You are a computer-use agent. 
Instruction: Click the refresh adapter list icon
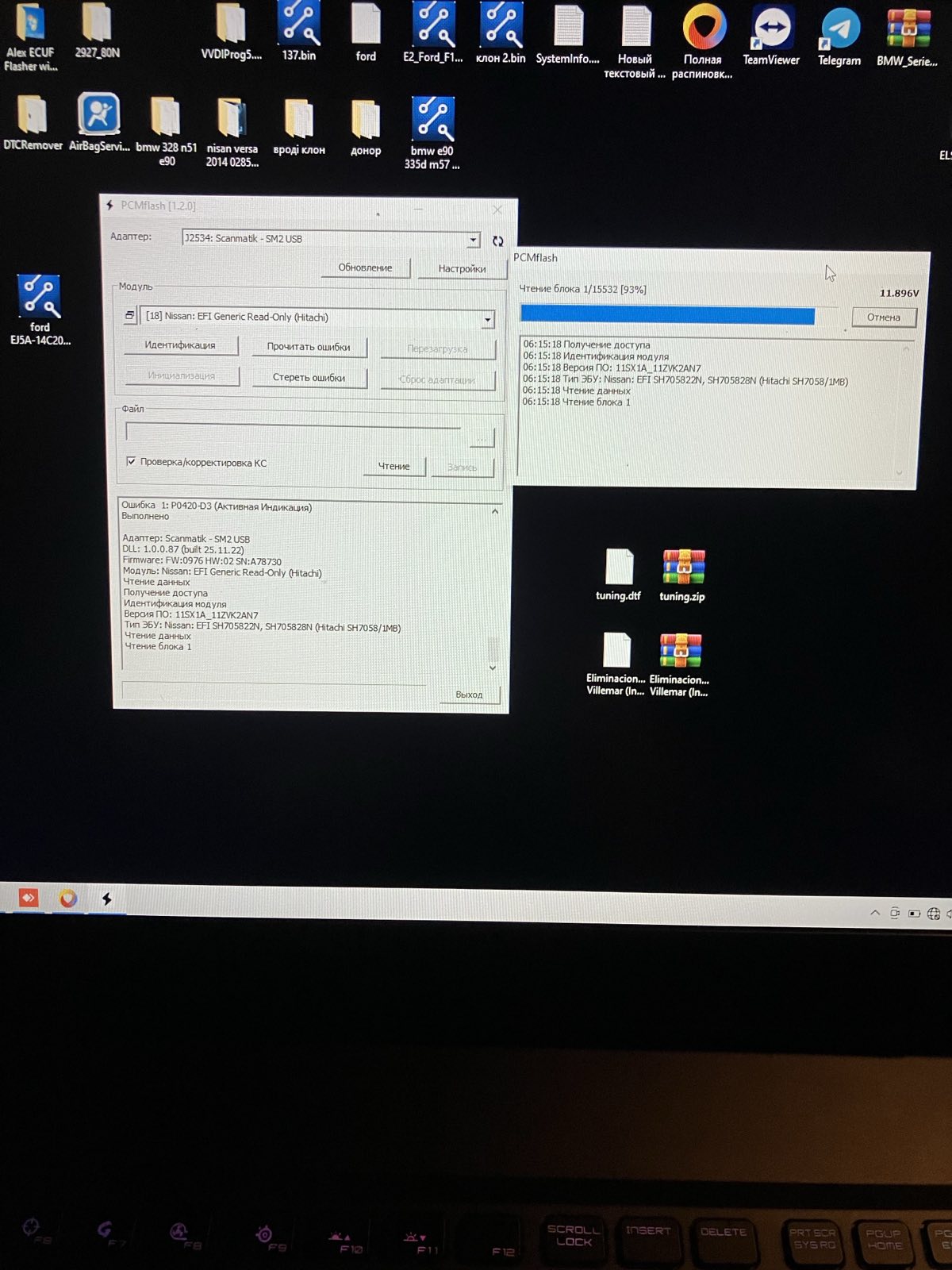[498, 241]
